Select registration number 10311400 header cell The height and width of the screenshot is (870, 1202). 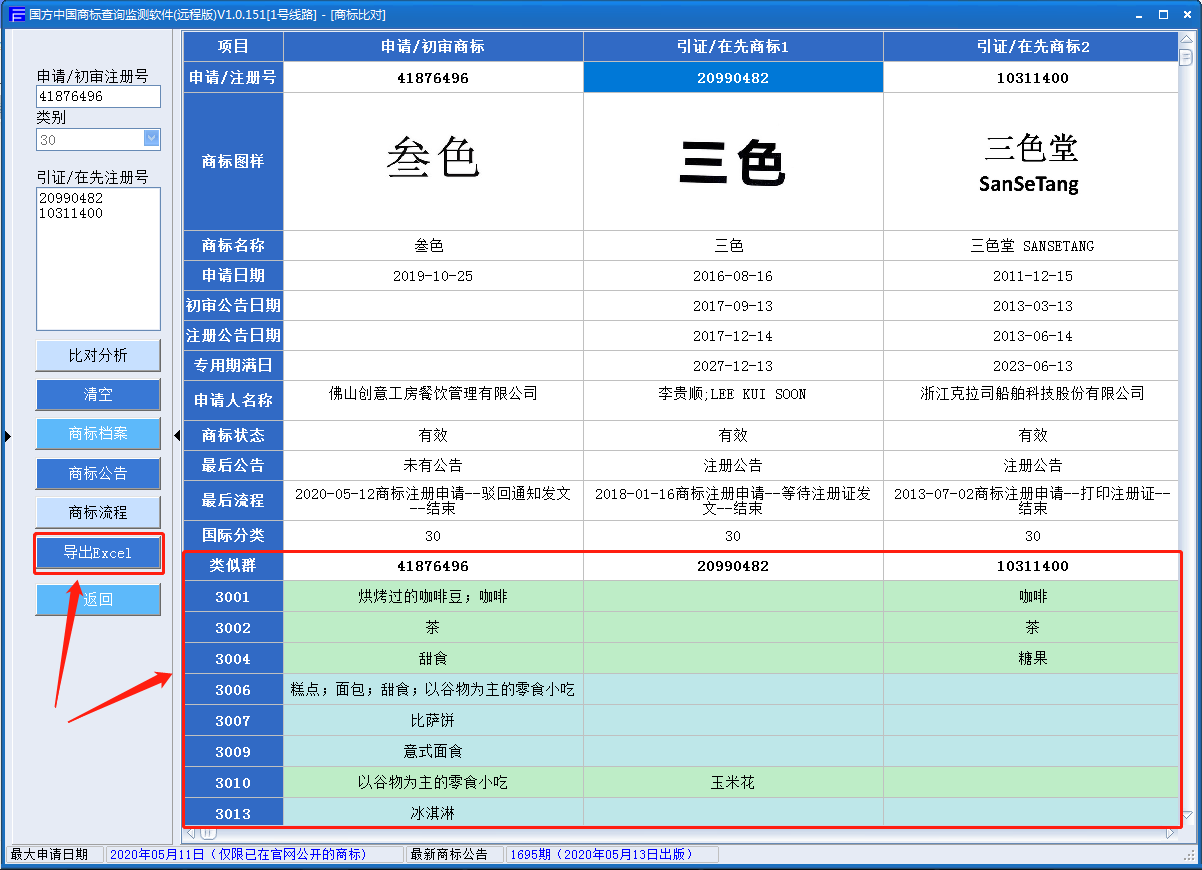[x=1032, y=77]
